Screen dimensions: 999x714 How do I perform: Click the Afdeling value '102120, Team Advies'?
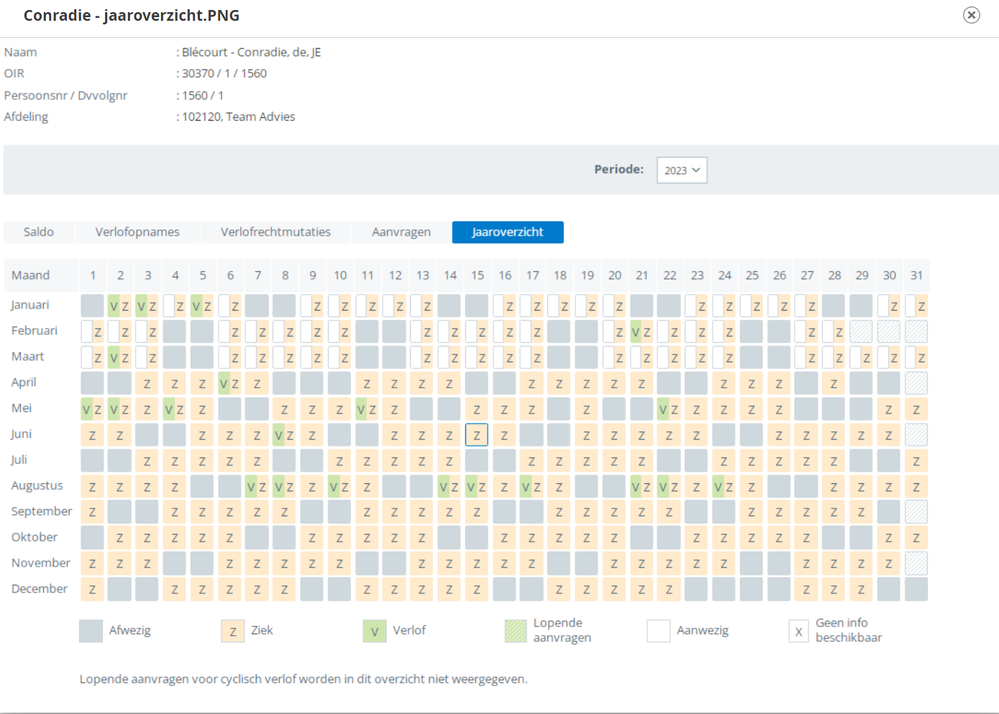coord(238,117)
